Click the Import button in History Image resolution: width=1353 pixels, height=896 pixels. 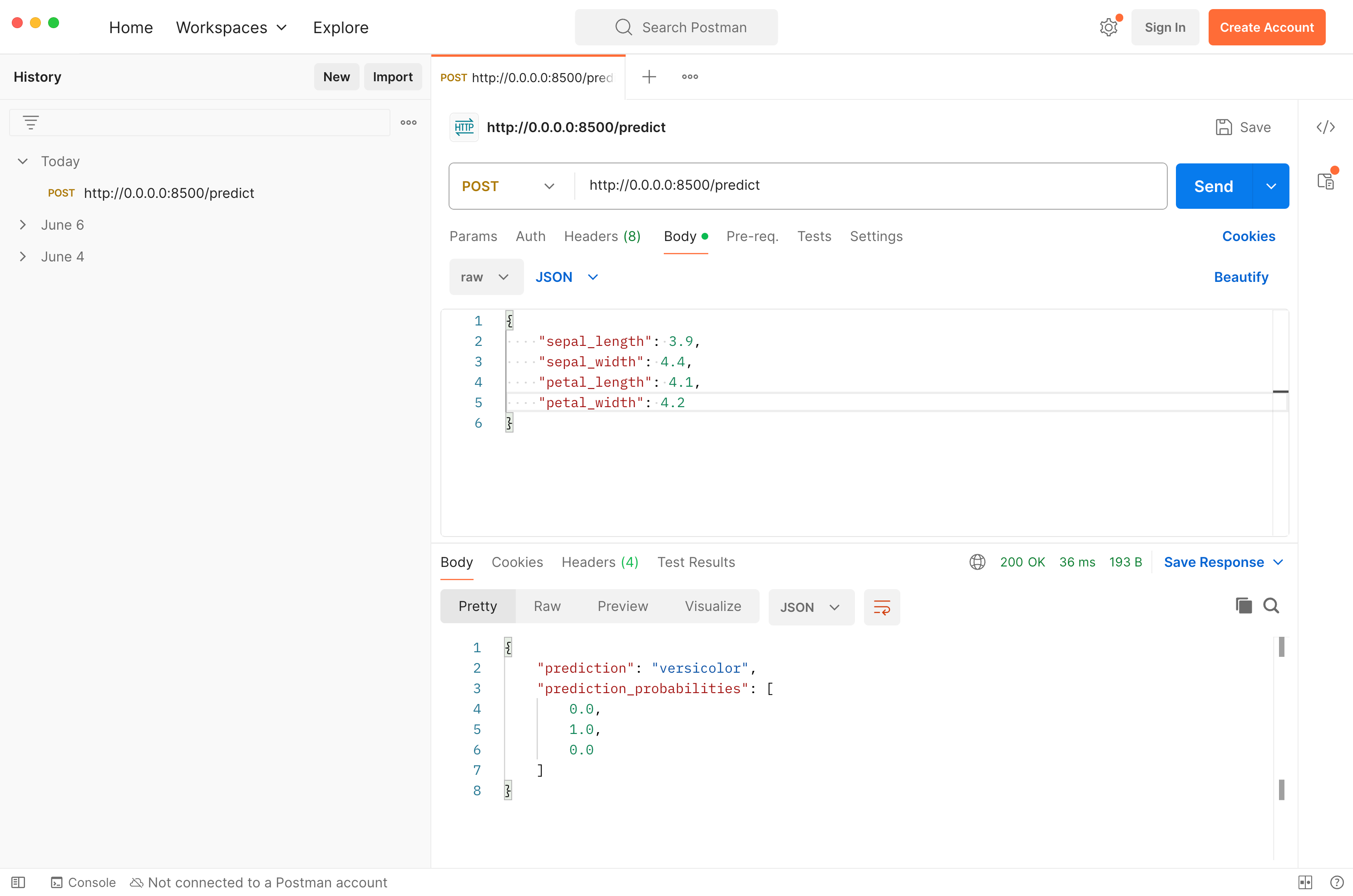point(392,77)
